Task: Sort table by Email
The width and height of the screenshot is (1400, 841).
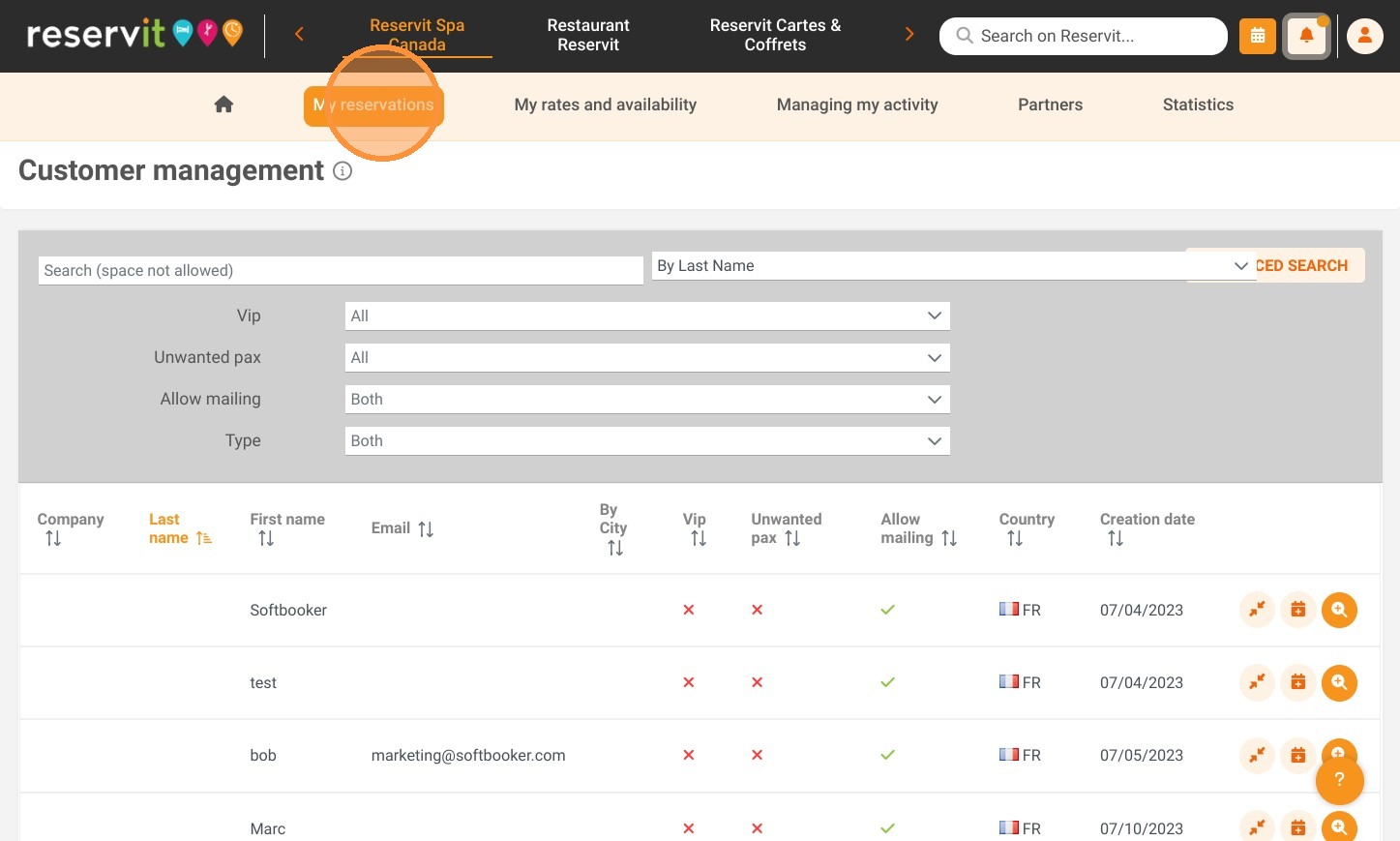Action: (426, 528)
